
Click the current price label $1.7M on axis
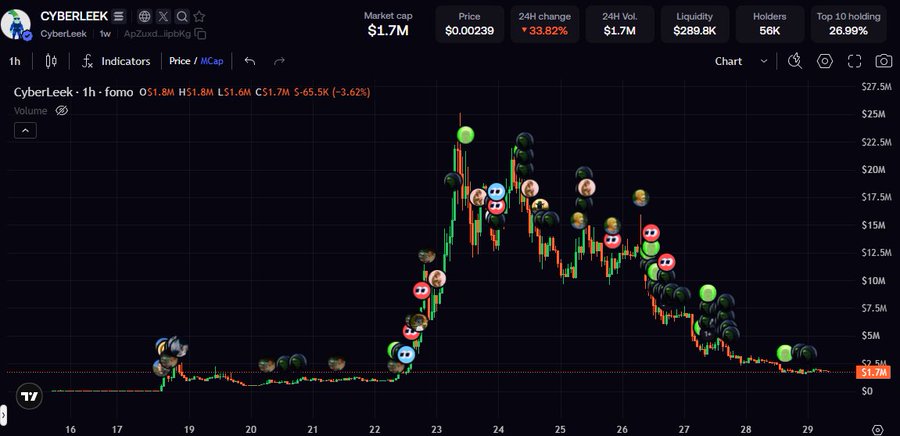(873, 373)
